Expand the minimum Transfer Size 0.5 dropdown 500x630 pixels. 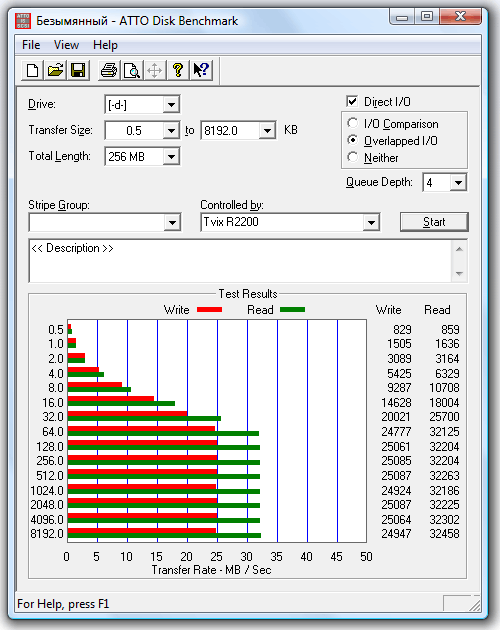pos(171,131)
